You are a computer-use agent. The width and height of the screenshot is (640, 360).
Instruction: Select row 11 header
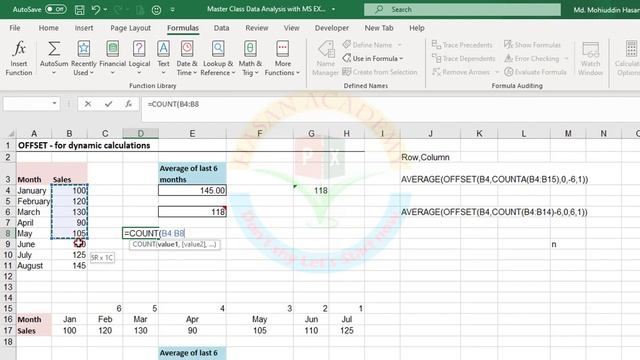8,265
